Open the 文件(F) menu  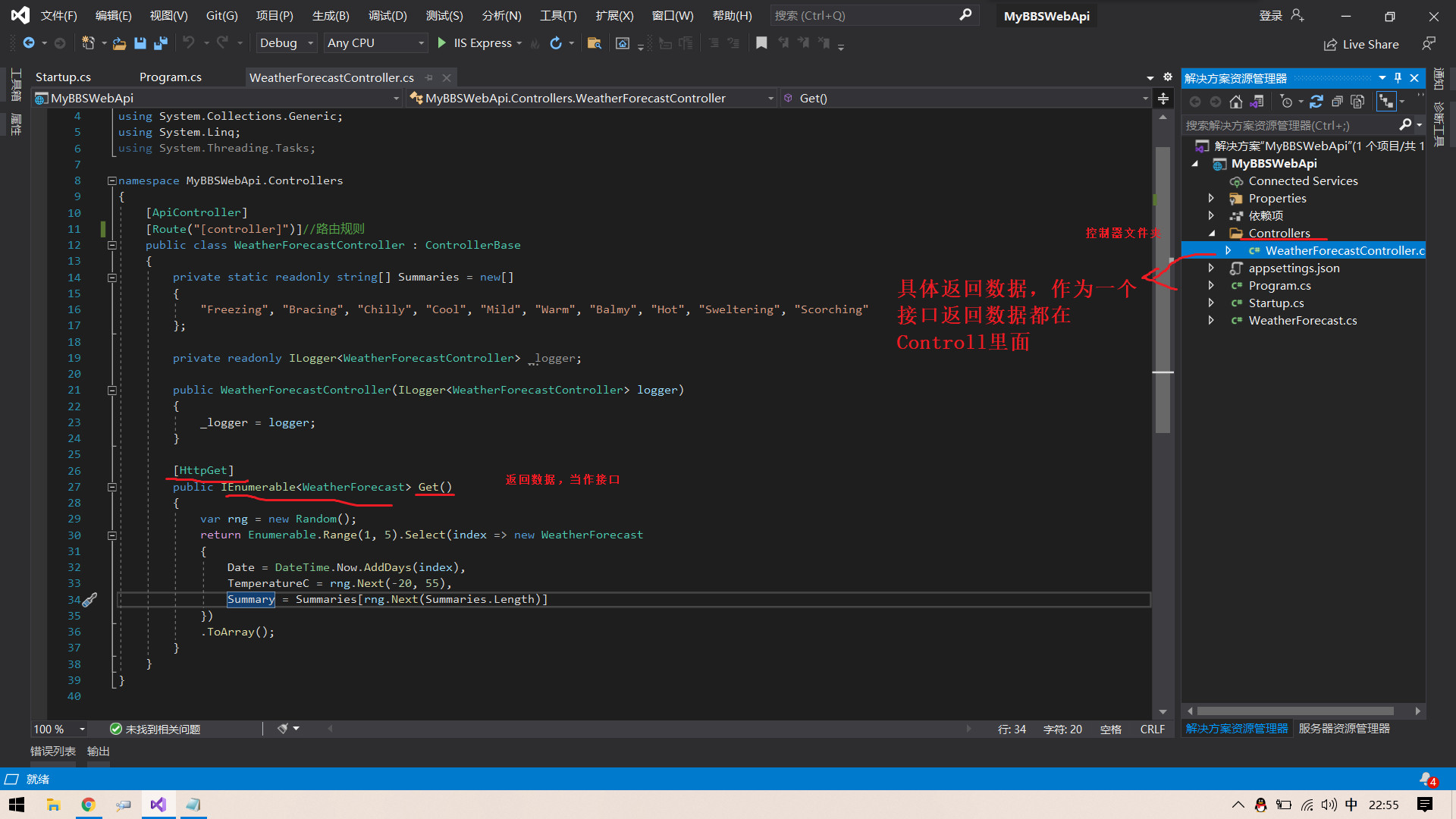(x=58, y=16)
